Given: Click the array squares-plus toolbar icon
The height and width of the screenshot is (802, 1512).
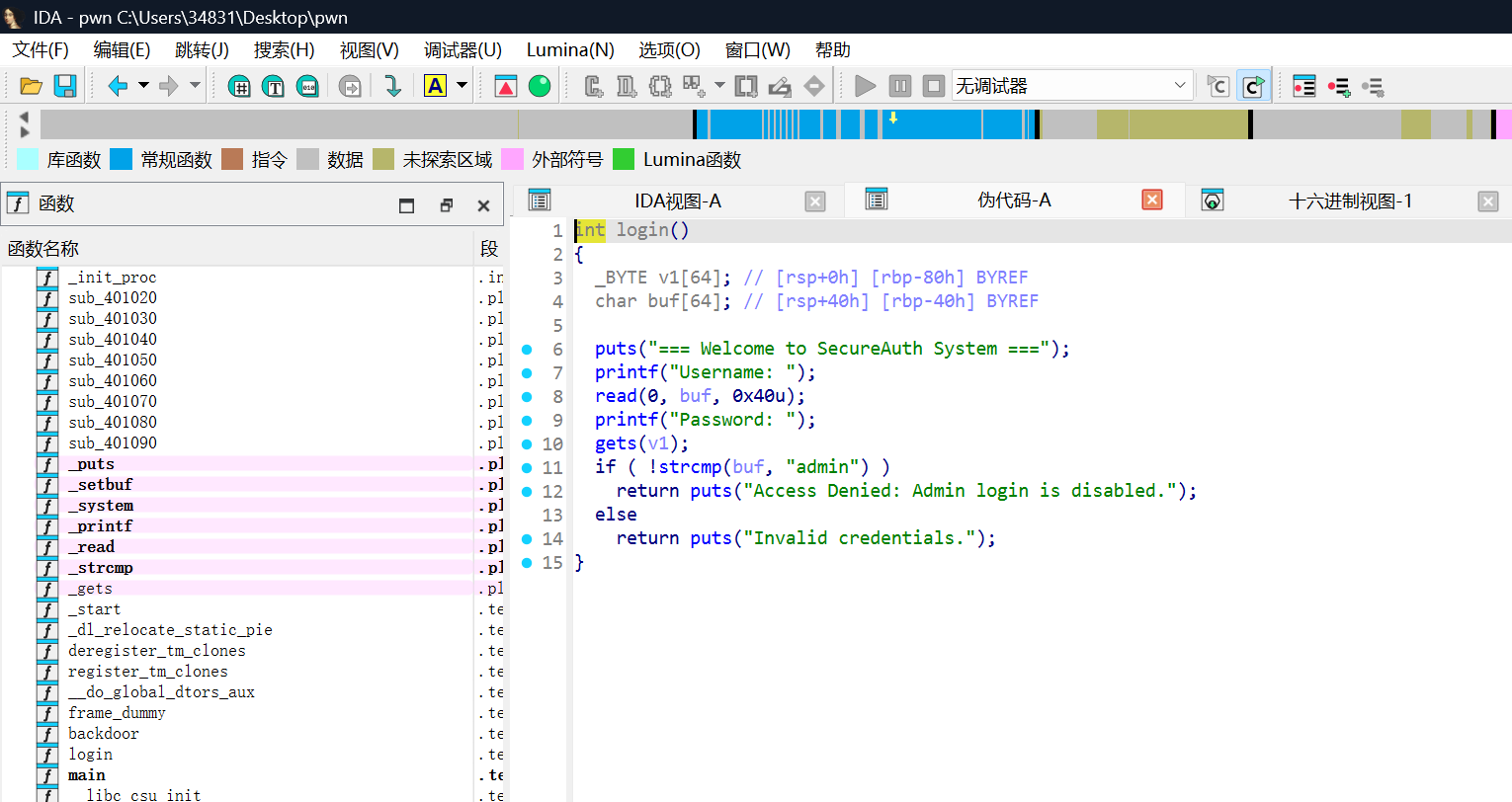Looking at the screenshot, I should tap(694, 86).
